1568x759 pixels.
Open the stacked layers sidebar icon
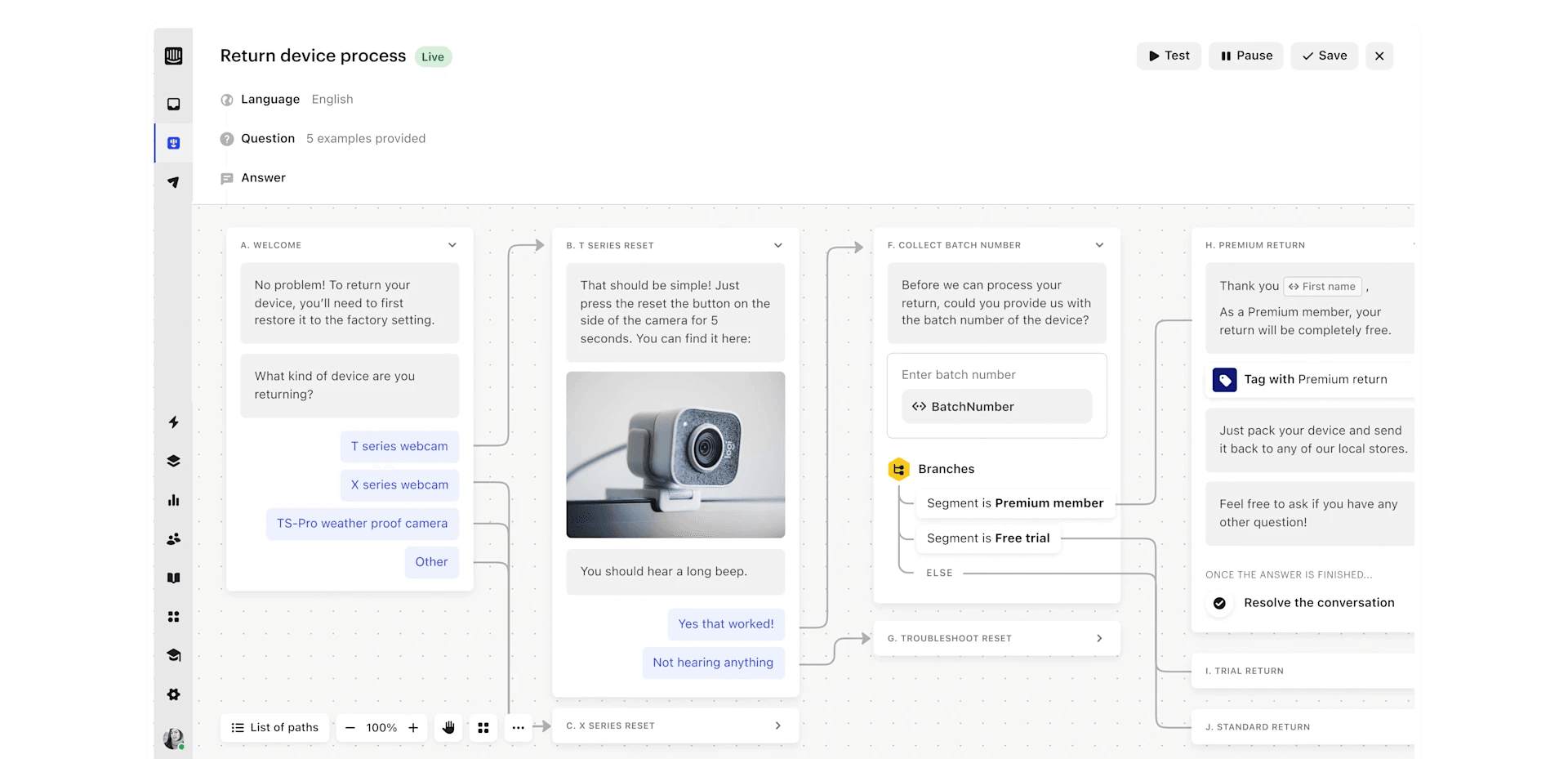pyautogui.click(x=173, y=461)
